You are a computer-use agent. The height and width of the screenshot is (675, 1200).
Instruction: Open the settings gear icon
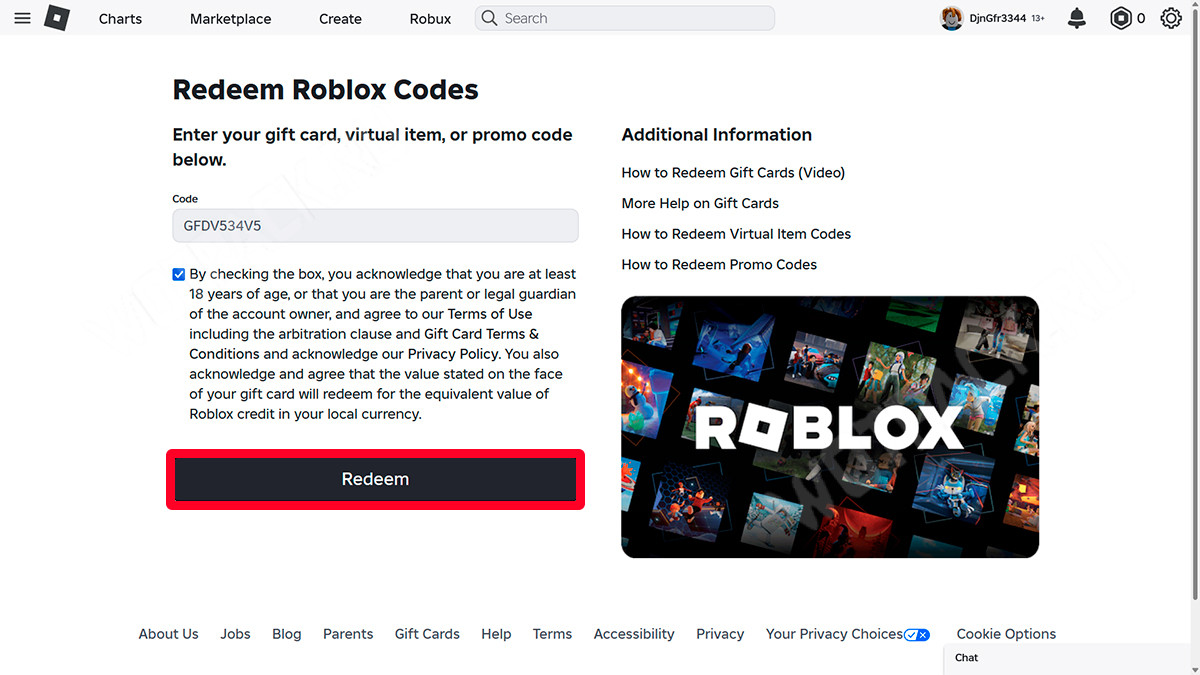pyautogui.click(x=1171, y=18)
